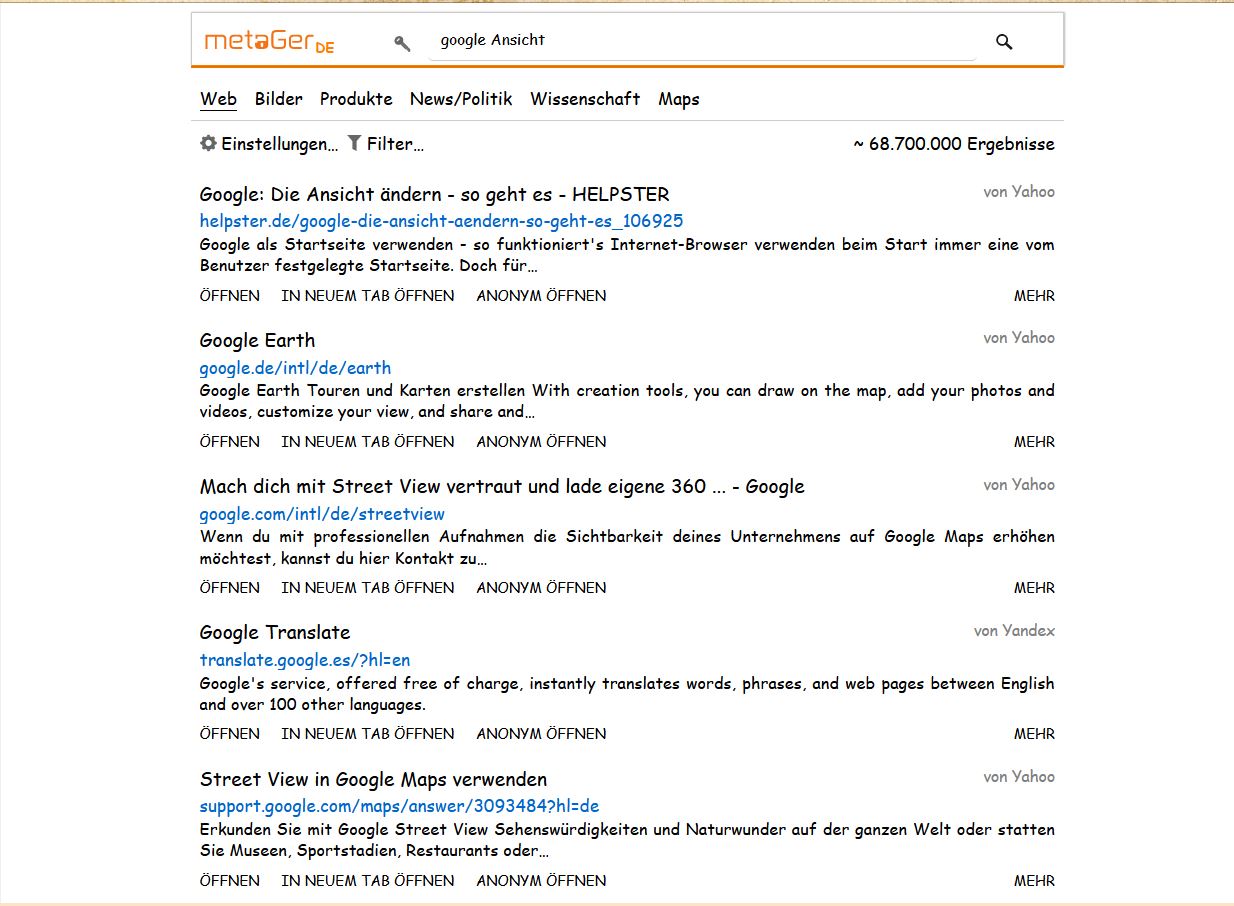Click ÖFFNEN under google.com/intl/de/streetview result
The image size is (1234, 906).
click(x=229, y=587)
